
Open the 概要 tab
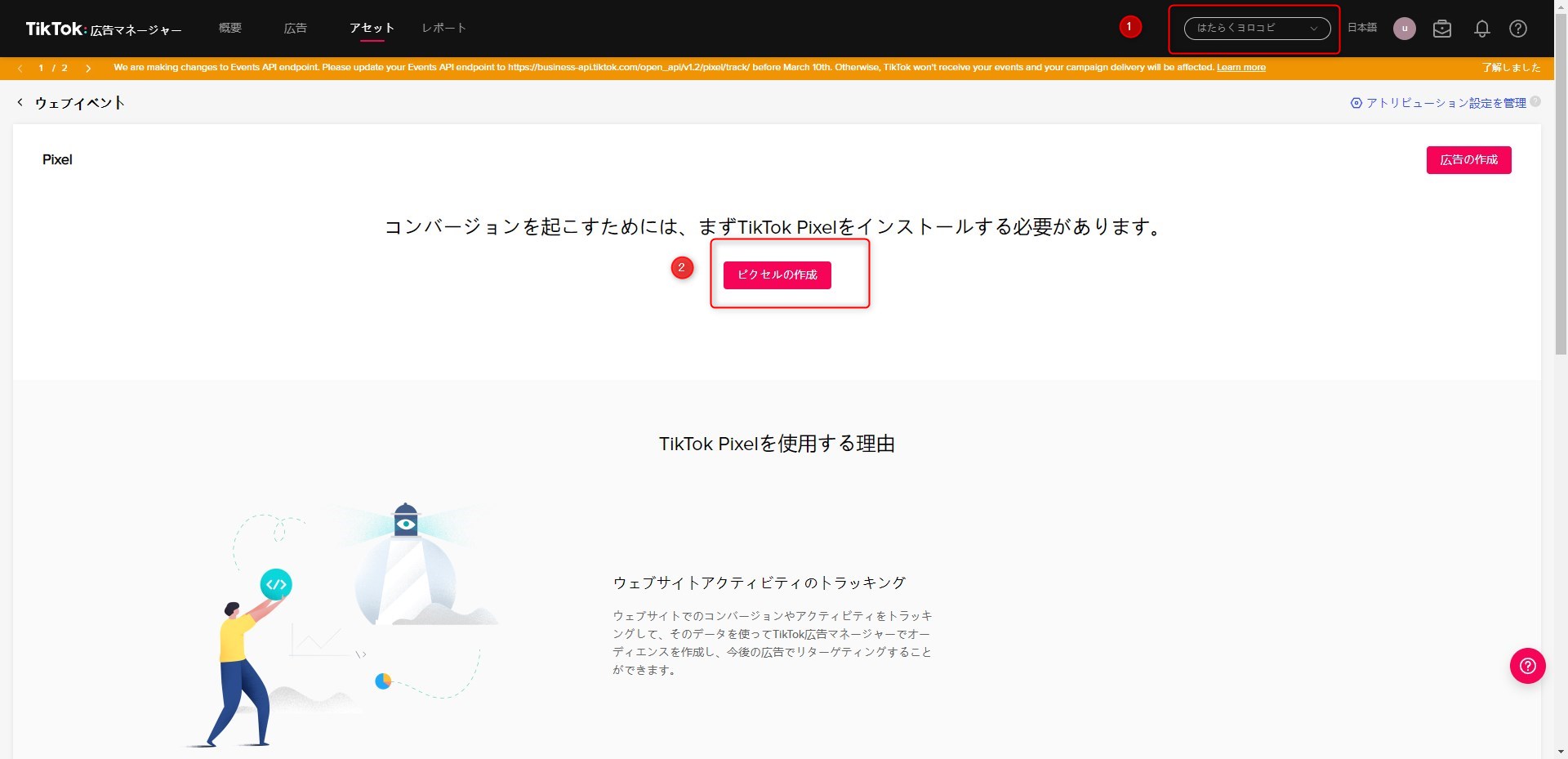pyautogui.click(x=230, y=28)
